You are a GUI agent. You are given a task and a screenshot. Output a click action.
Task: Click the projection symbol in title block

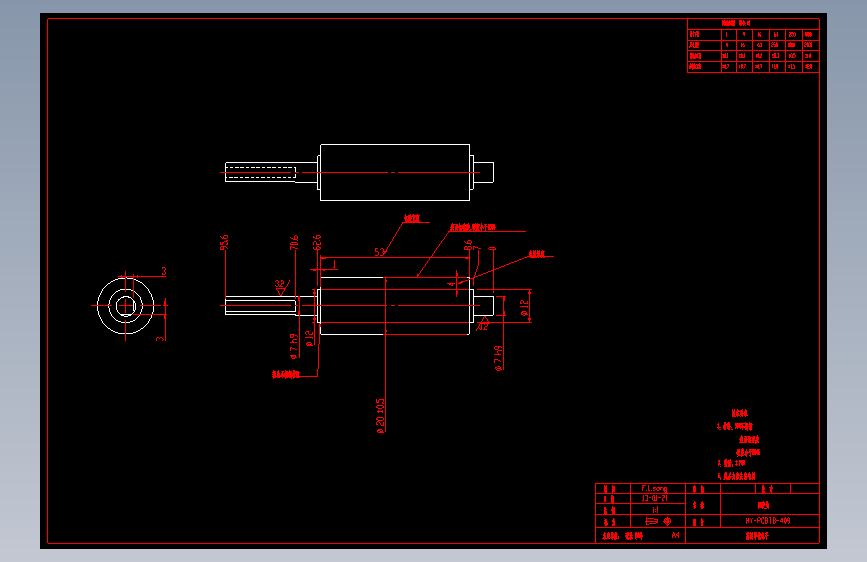[x=658, y=521]
